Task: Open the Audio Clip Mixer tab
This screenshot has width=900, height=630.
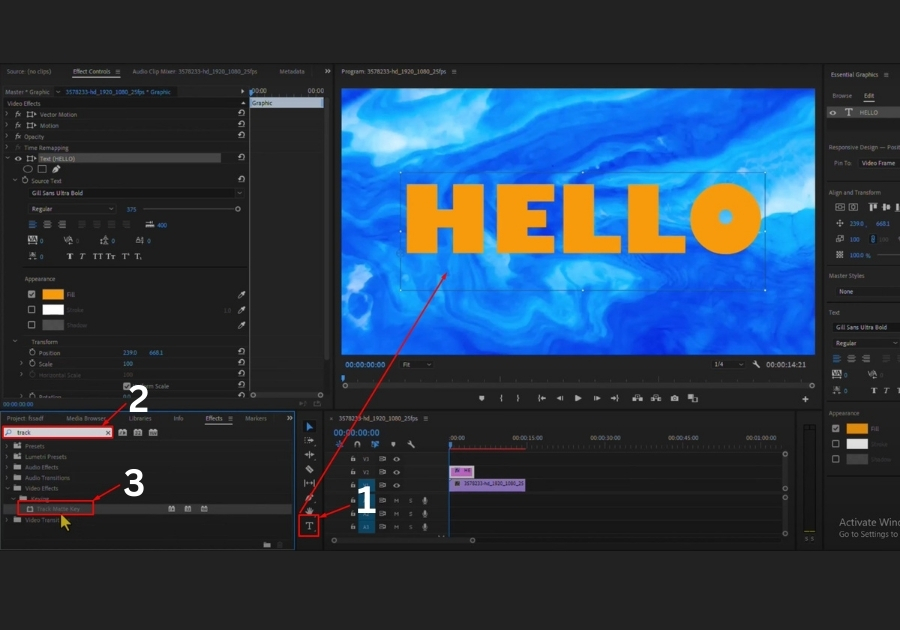Action: coord(194,72)
